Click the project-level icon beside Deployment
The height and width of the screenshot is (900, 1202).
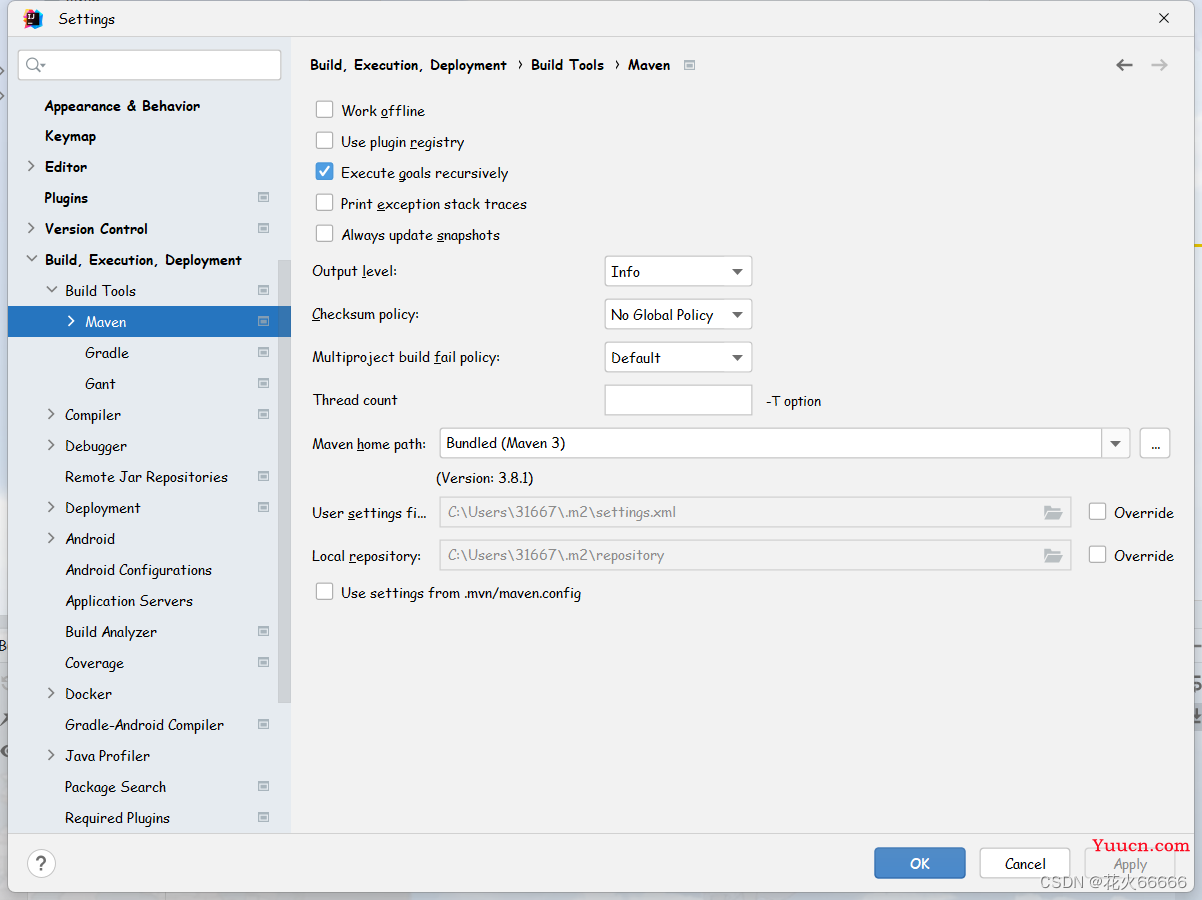tap(263, 508)
